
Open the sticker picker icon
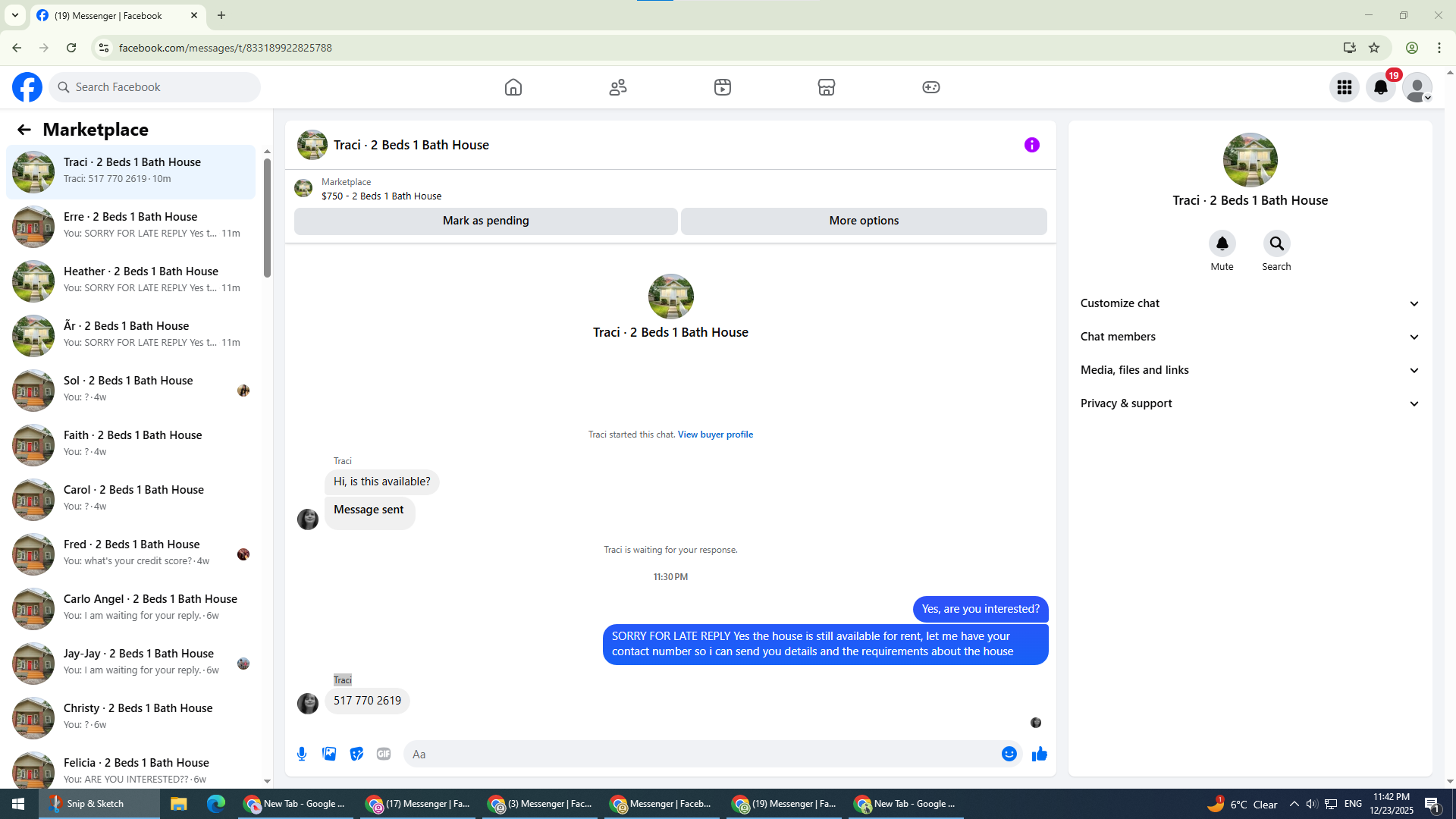(356, 754)
